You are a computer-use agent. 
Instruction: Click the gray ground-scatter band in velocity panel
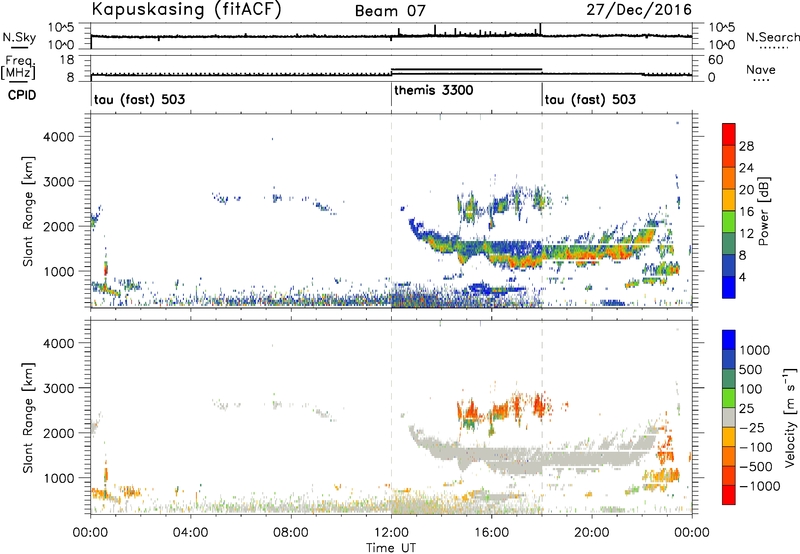click(x=531, y=454)
